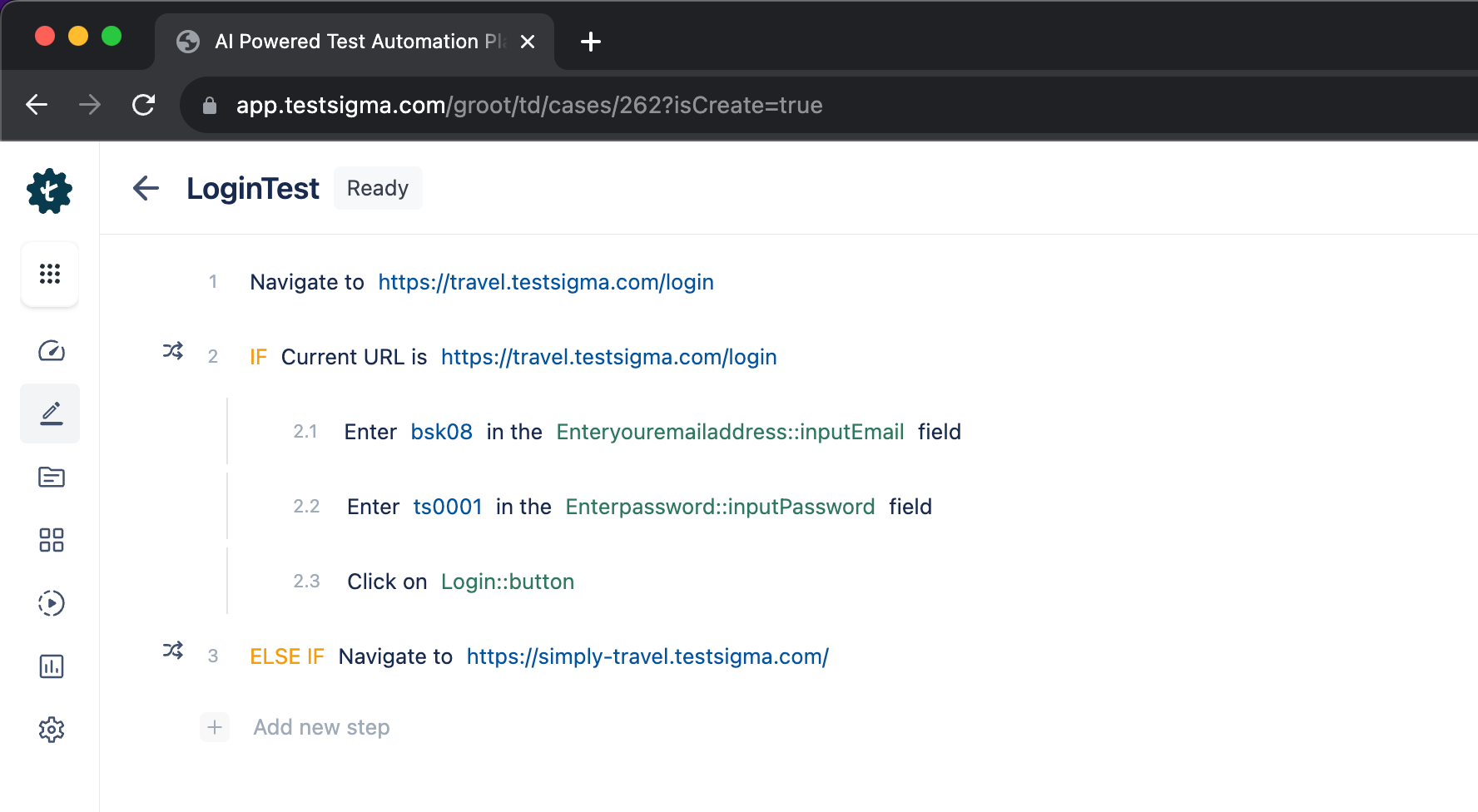1478x812 pixels.
Task: Open the settings gear icon
Action: click(52, 730)
